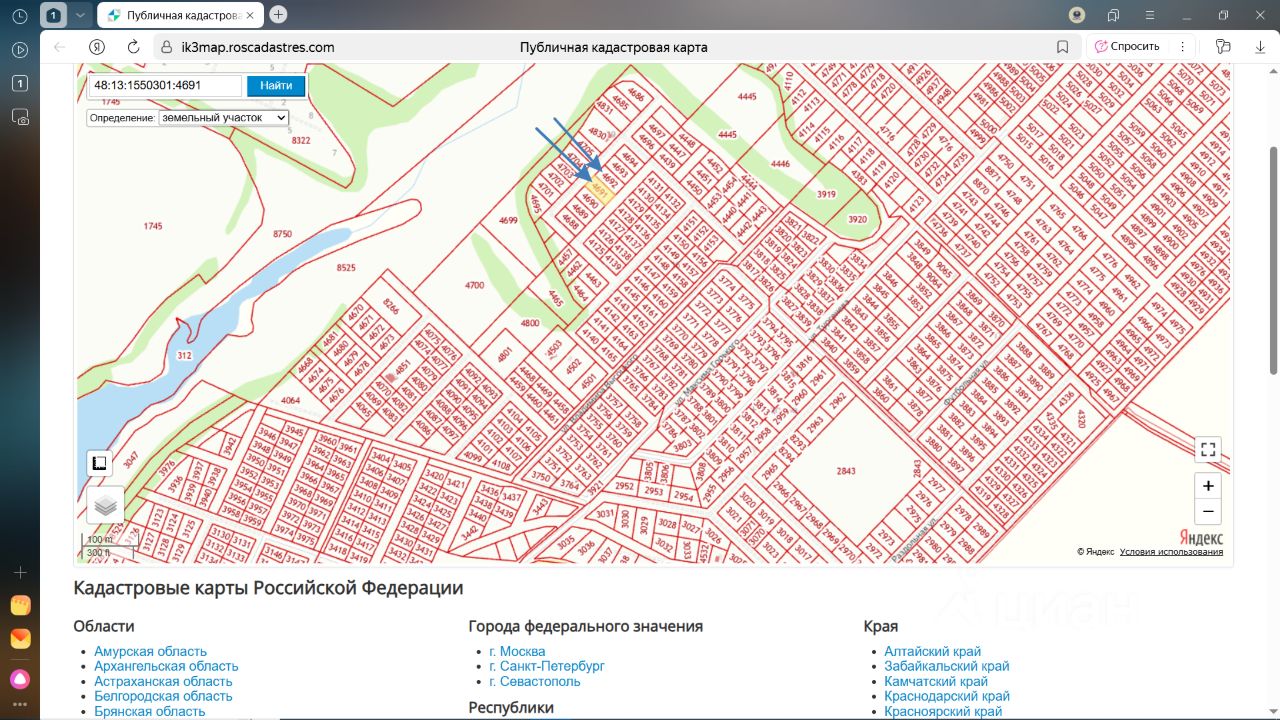Zoom out the map
1280x720 pixels.
coord(1208,511)
